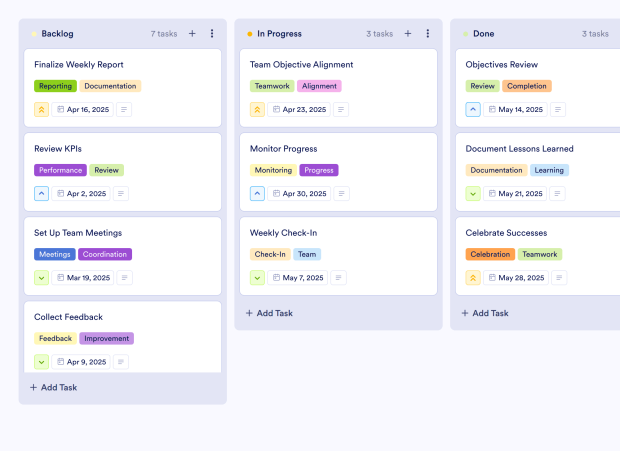The width and height of the screenshot is (620, 451).
Task: Change priority on Team Objective Alignment card
Action: click(x=258, y=110)
